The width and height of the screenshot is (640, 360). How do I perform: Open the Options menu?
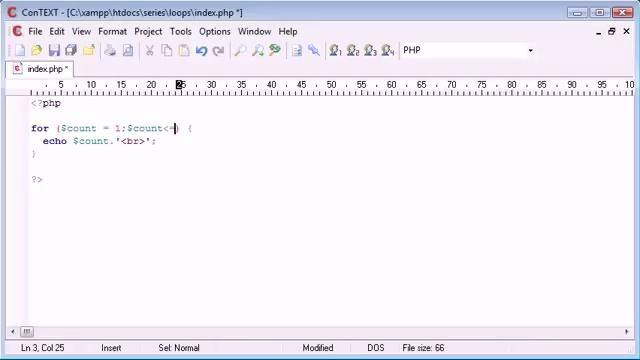coord(215,31)
